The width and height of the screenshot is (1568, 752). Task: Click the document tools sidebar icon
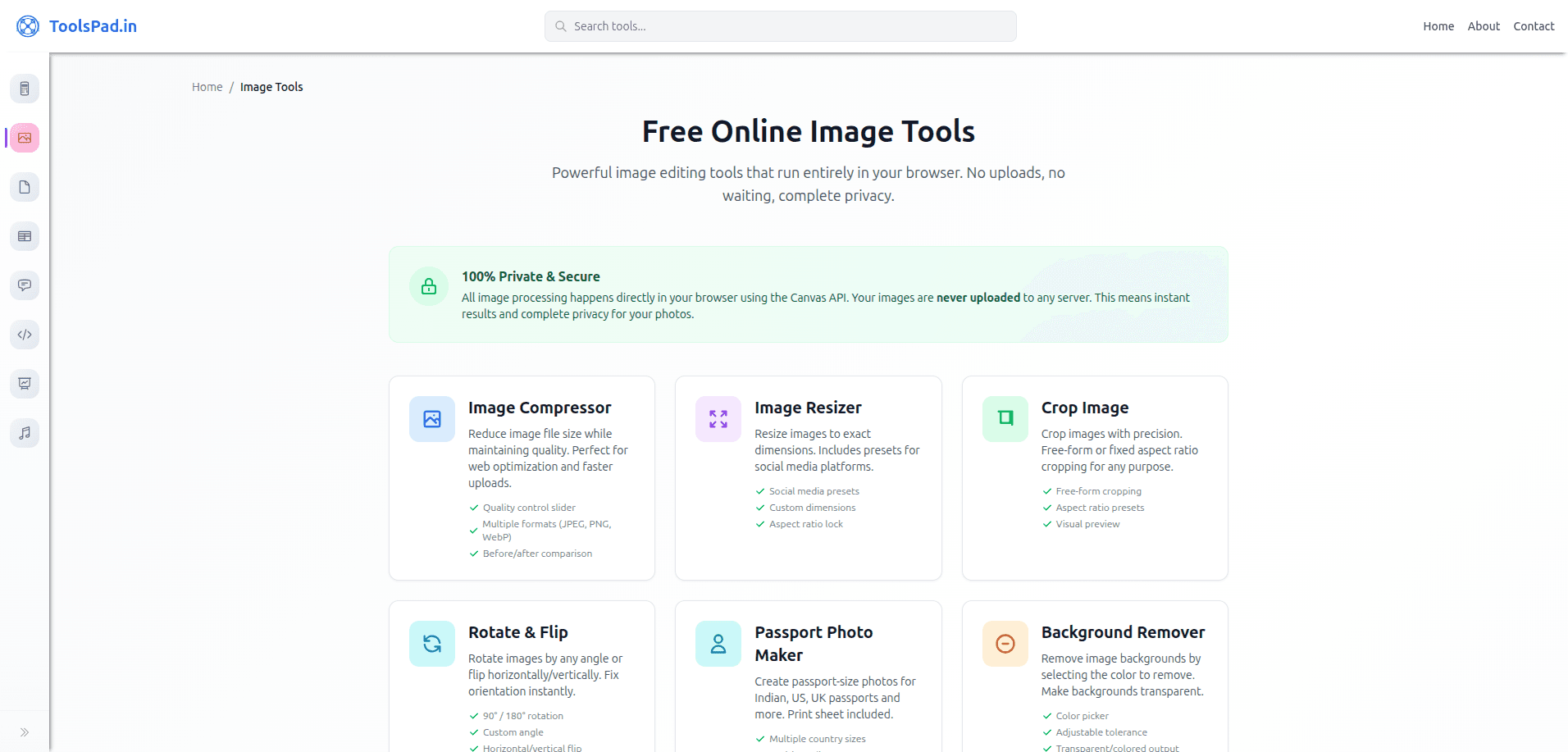25,187
